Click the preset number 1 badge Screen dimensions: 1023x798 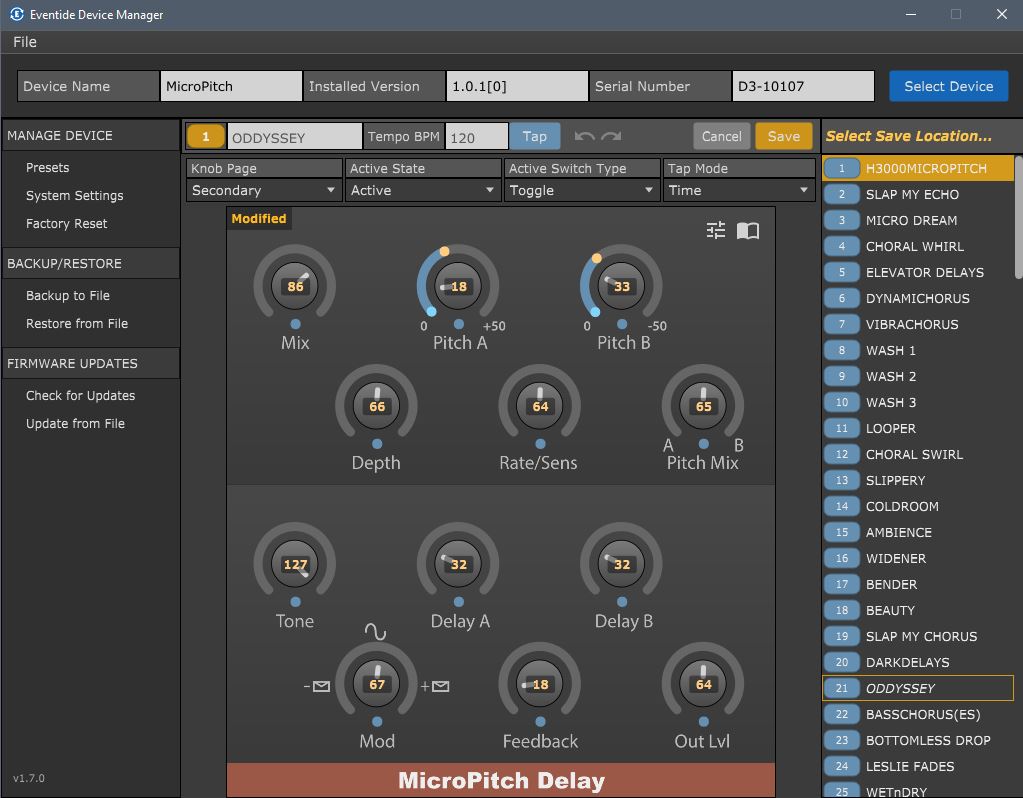click(x=206, y=136)
